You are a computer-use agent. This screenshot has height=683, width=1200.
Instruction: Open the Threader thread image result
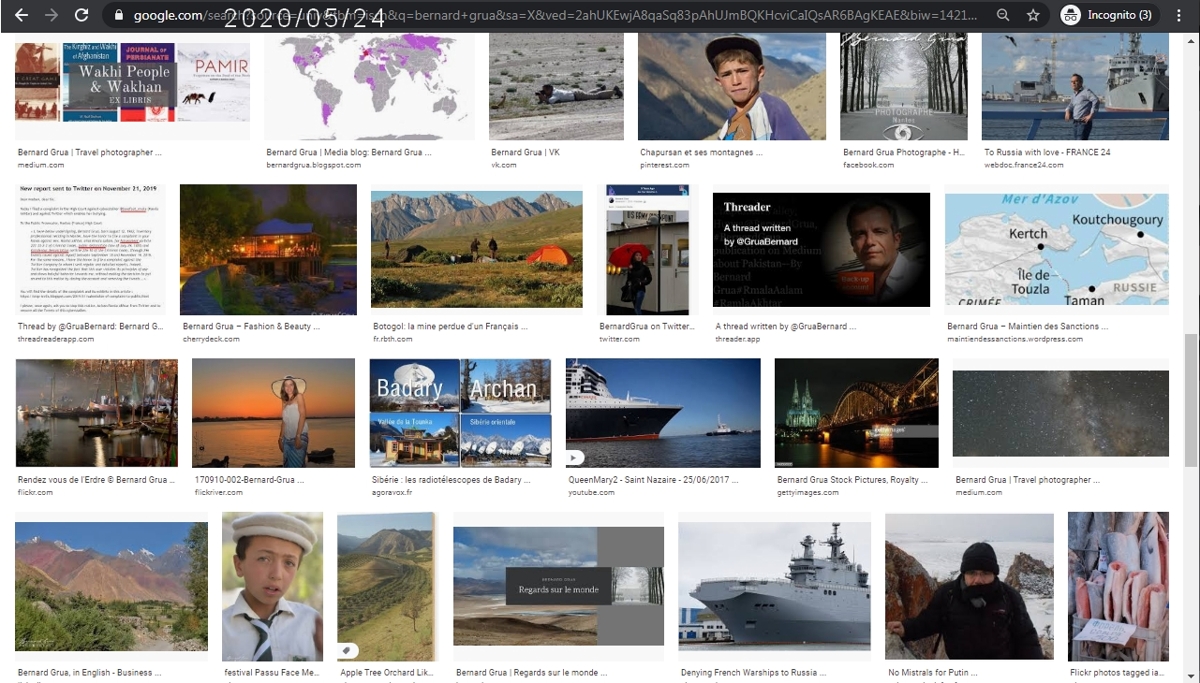821,250
